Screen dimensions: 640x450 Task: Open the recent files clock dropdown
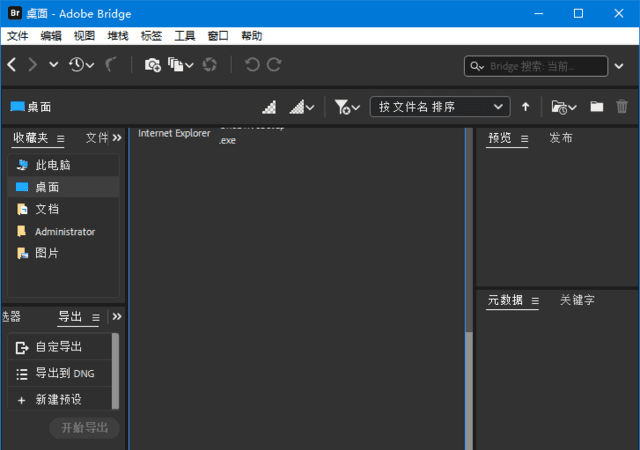click(81, 65)
